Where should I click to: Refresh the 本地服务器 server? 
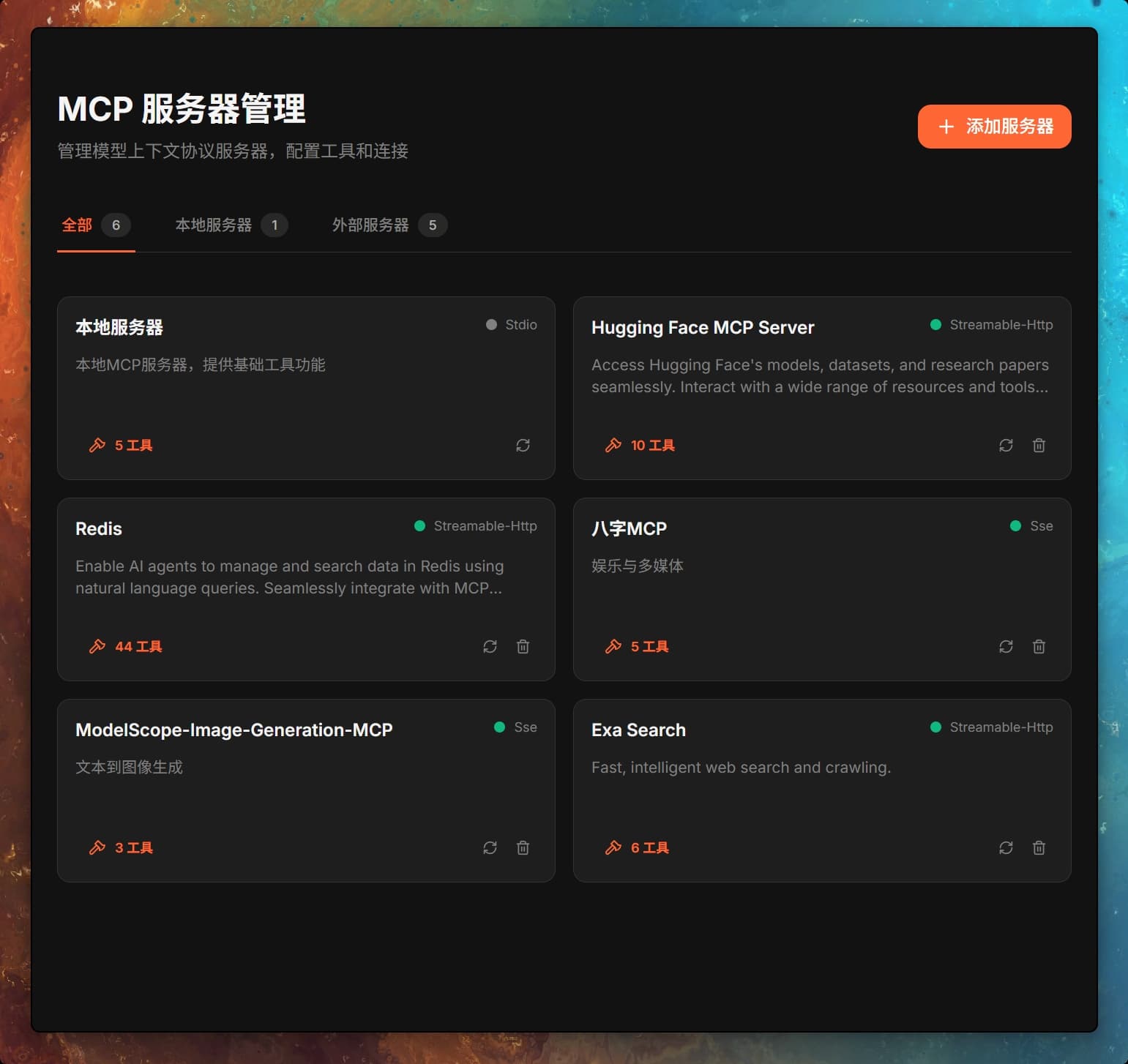523,445
